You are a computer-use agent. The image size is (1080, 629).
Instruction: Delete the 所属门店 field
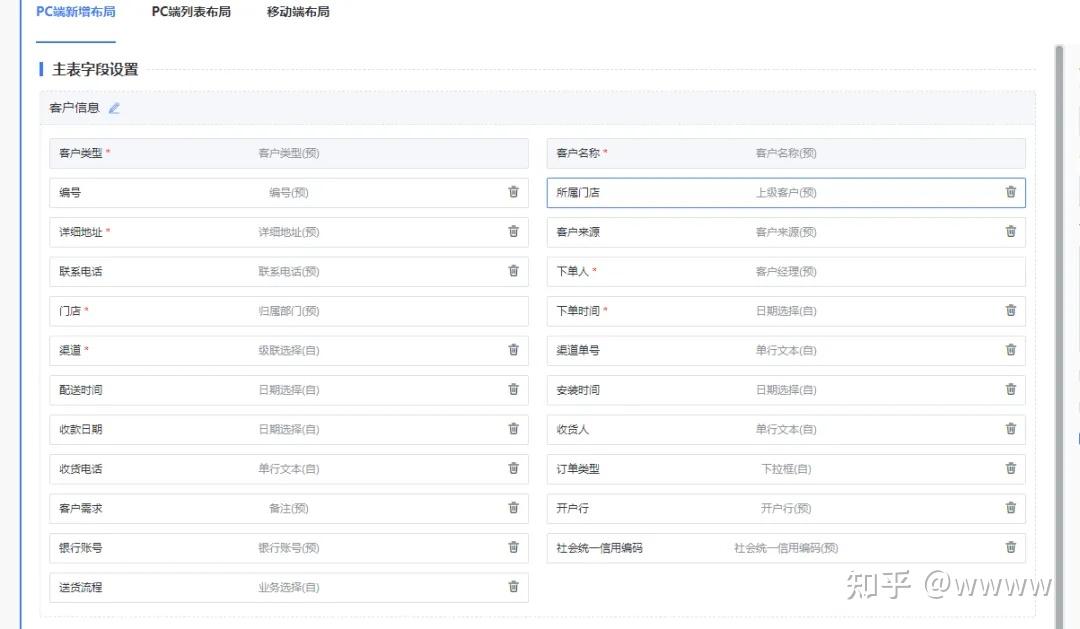coord(1010,192)
